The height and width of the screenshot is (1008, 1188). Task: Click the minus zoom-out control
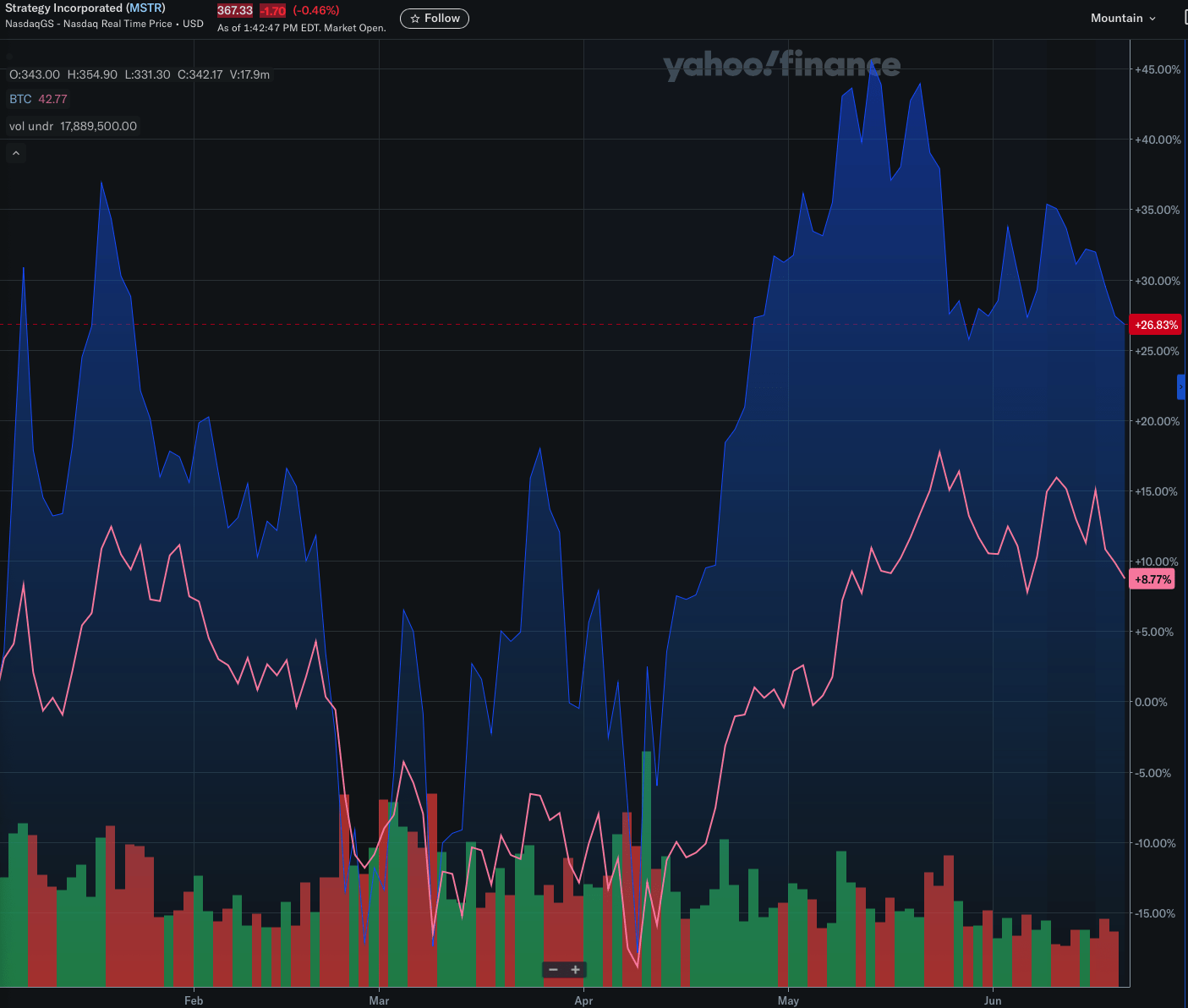(x=553, y=970)
